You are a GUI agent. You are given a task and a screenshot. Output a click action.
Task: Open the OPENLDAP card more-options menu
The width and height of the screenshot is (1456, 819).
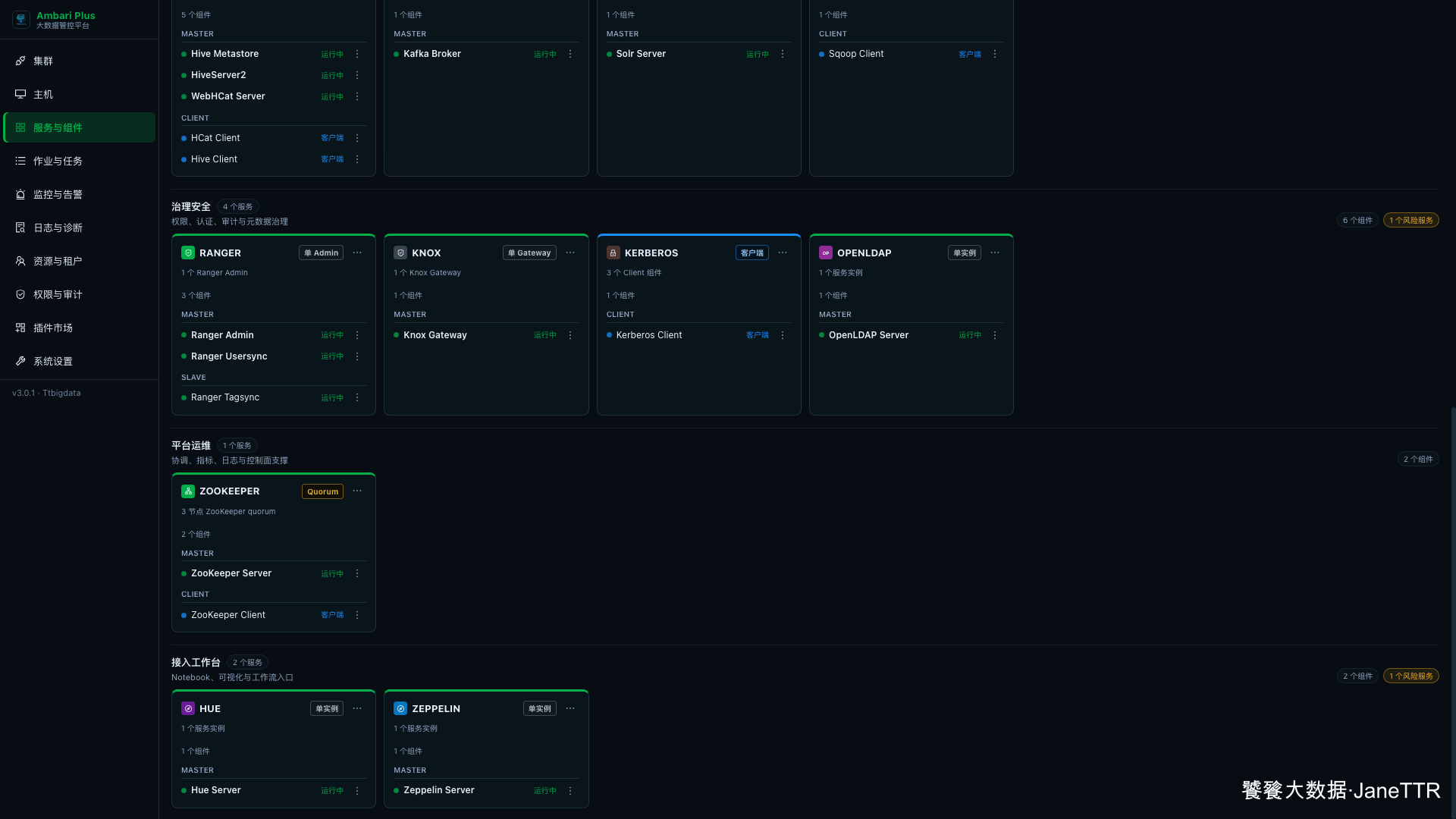point(995,253)
